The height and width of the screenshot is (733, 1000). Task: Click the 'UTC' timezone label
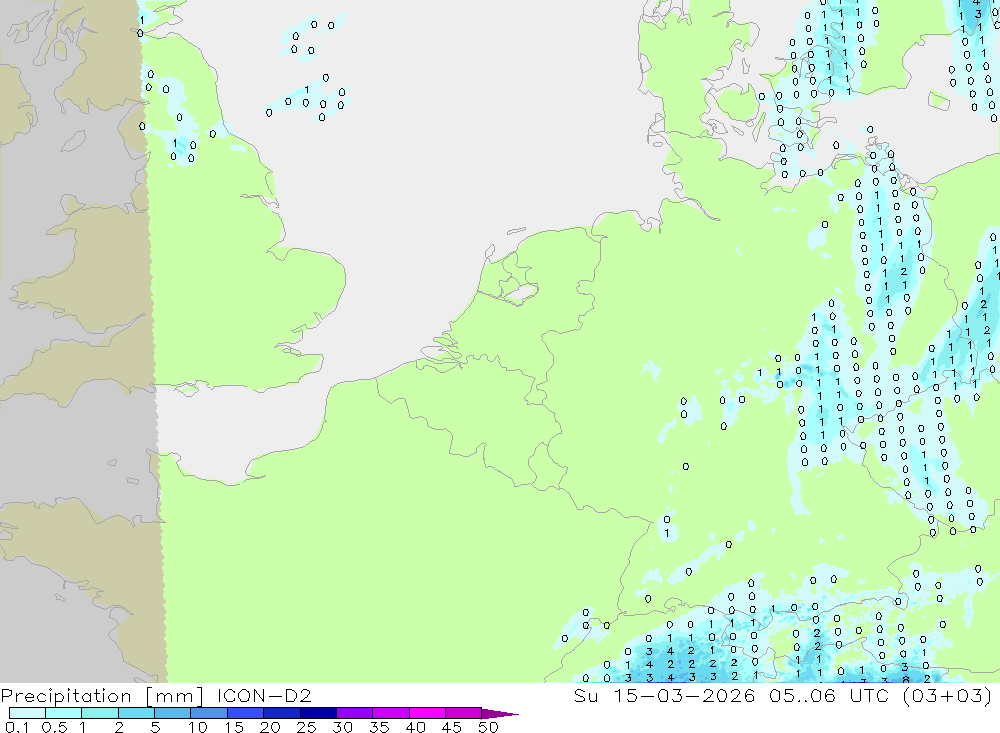coord(869,695)
